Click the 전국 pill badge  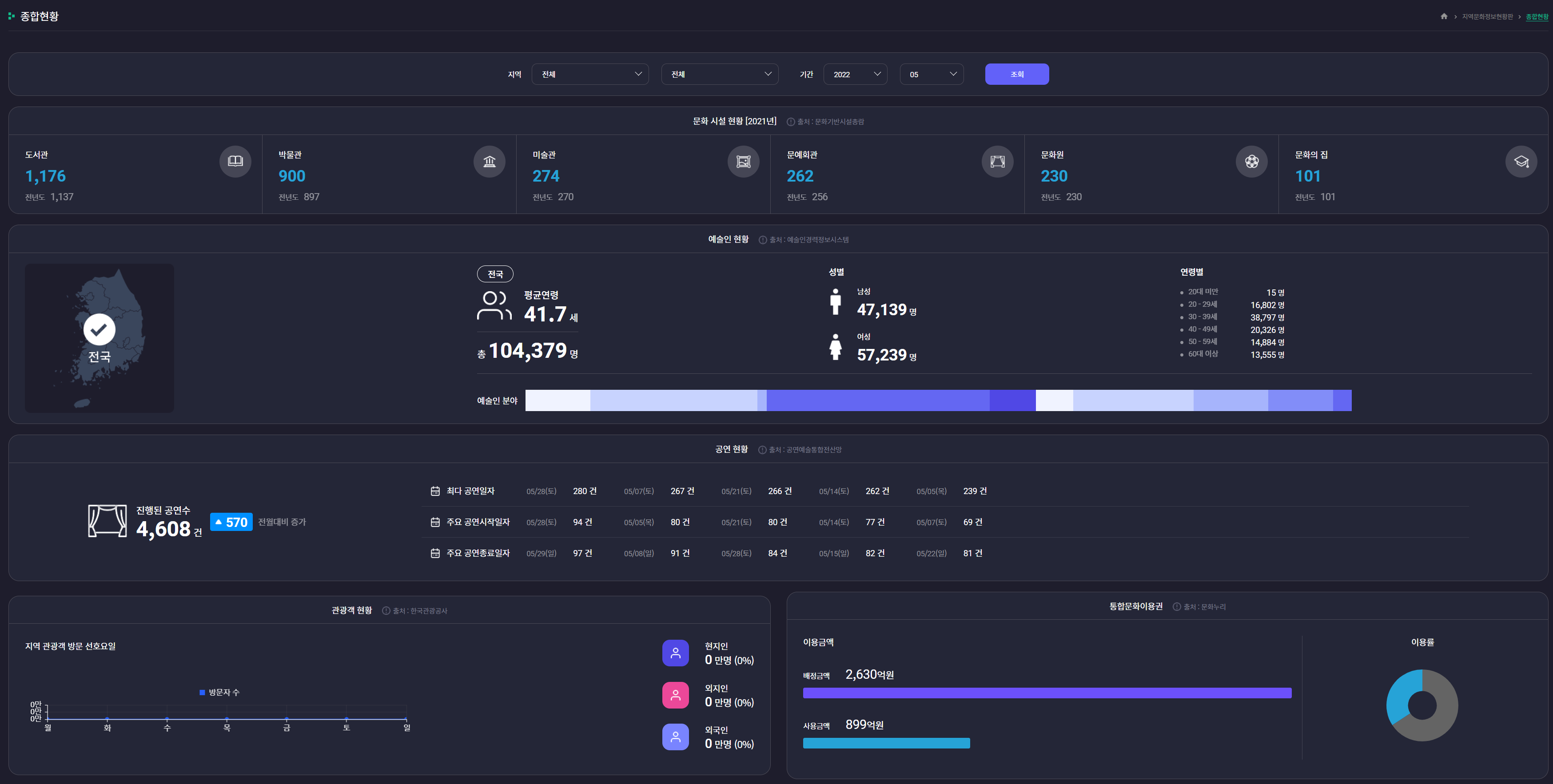click(x=495, y=274)
